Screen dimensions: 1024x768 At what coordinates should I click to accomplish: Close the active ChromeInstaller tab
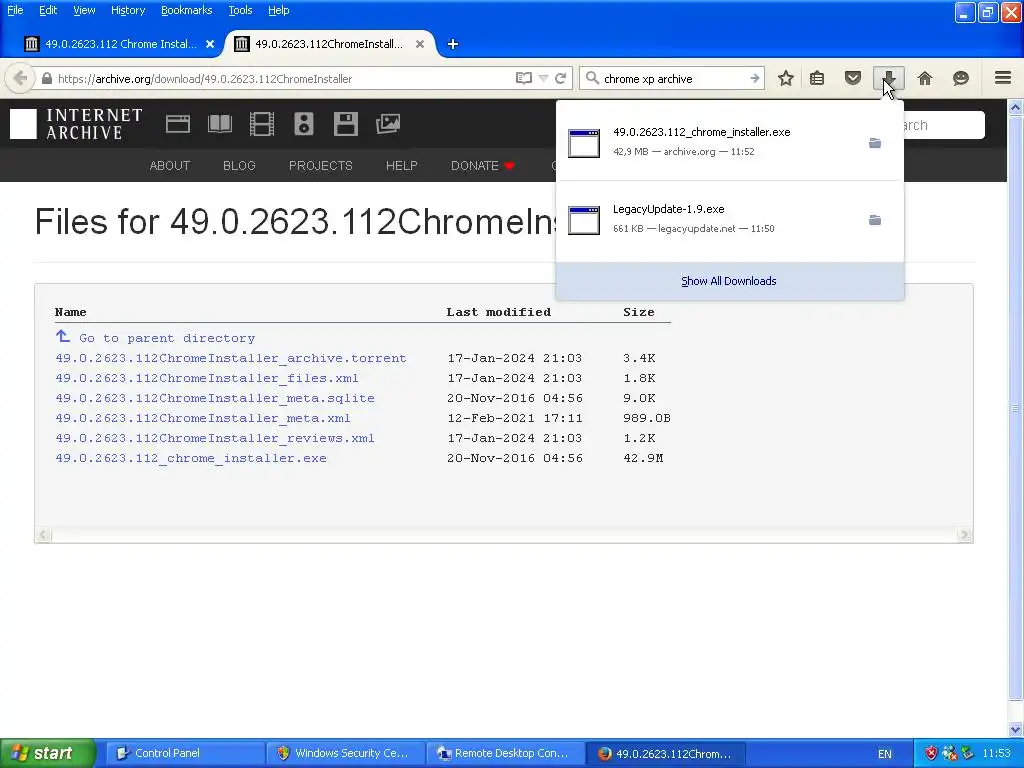[420, 44]
